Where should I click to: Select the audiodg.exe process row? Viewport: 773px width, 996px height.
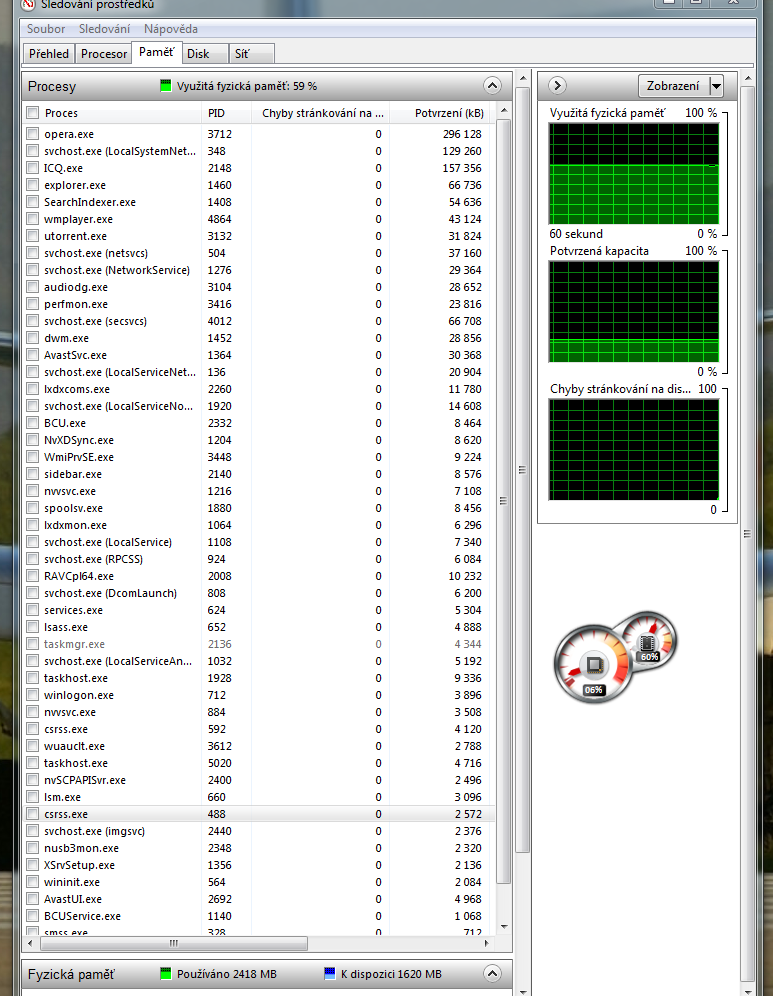coord(259,287)
